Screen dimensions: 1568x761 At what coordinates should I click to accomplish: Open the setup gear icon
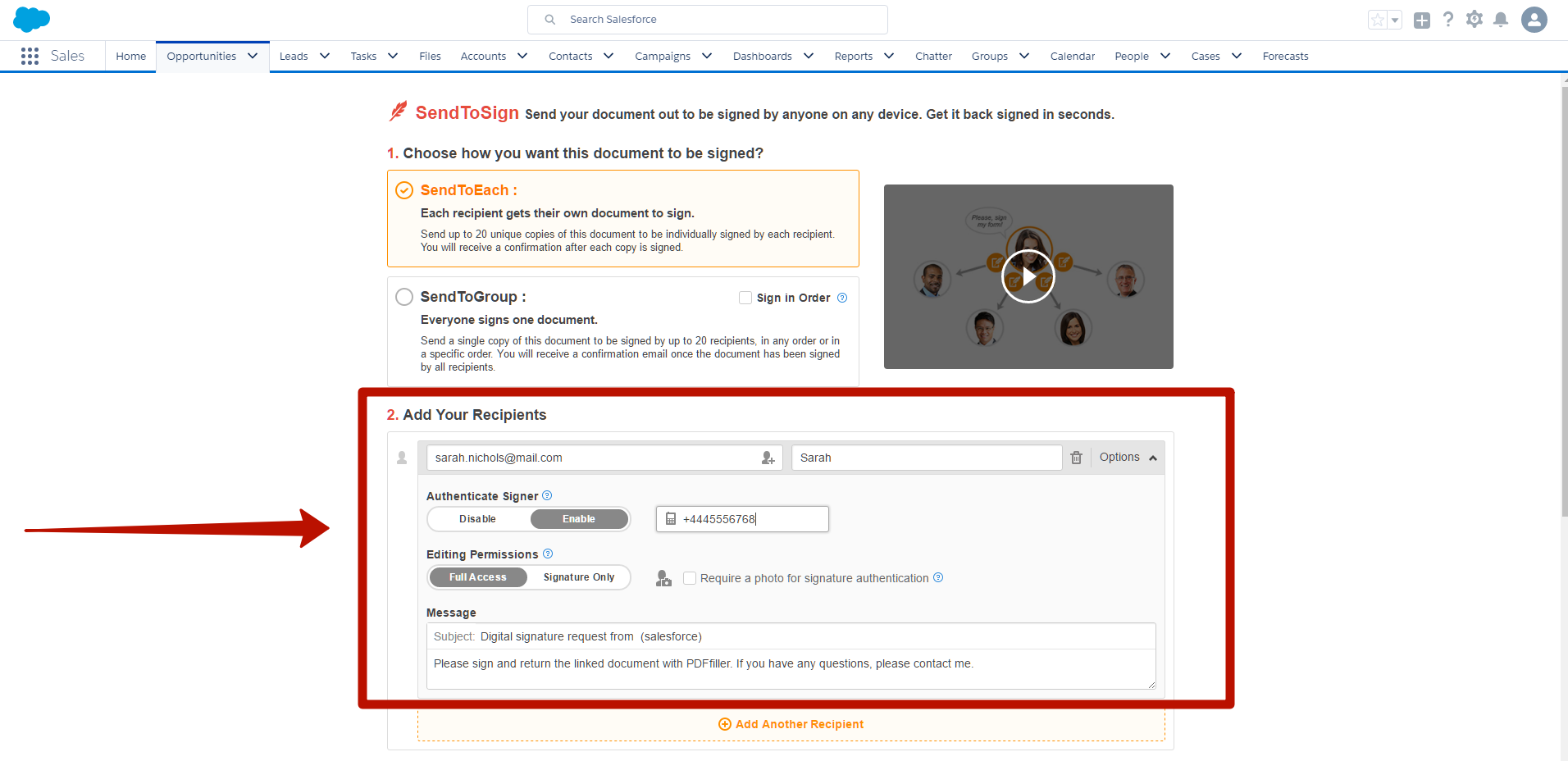click(1475, 19)
